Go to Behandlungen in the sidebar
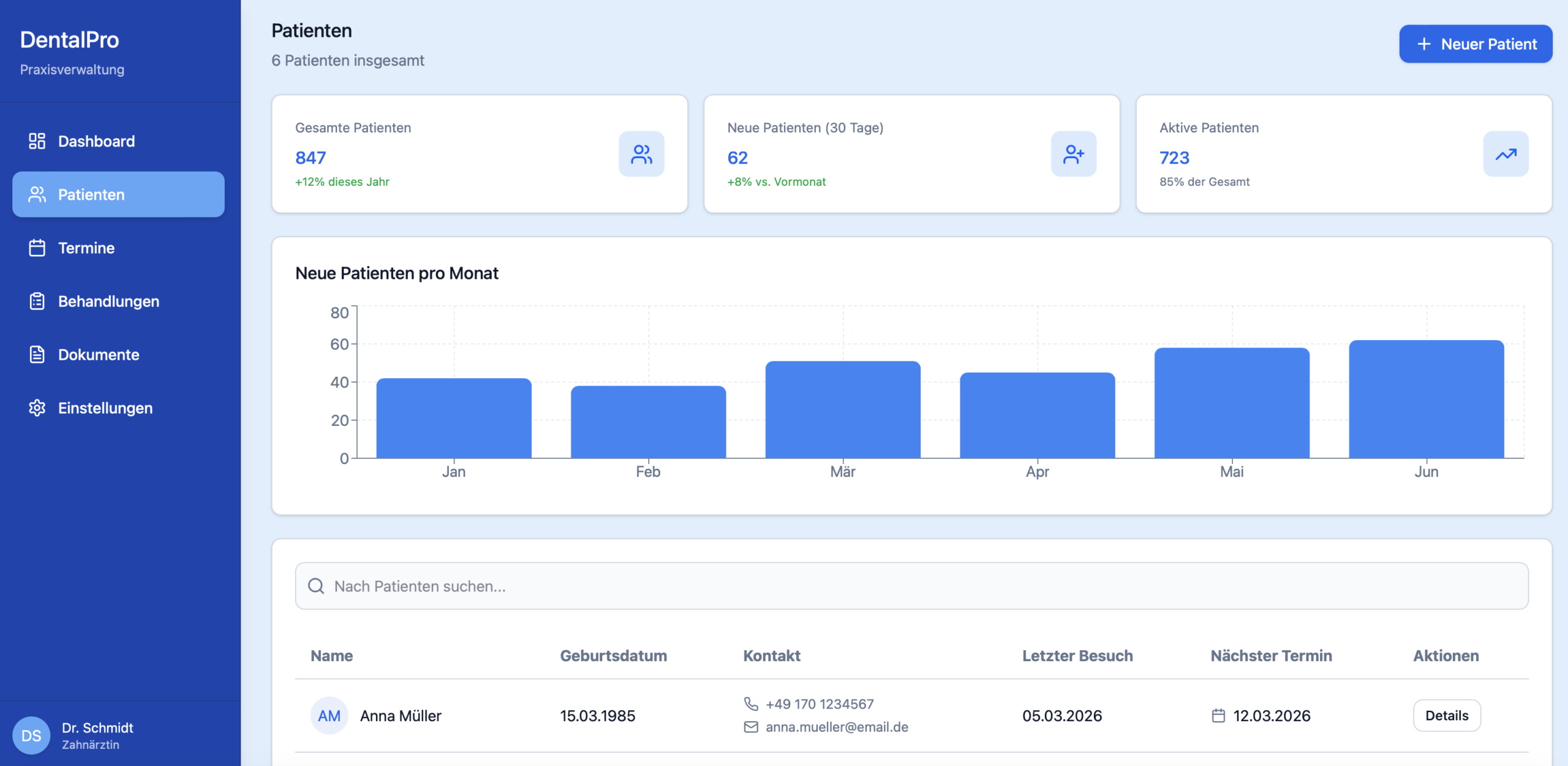Image resolution: width=1568 pixels, height=766 pixels. (108, 301)
